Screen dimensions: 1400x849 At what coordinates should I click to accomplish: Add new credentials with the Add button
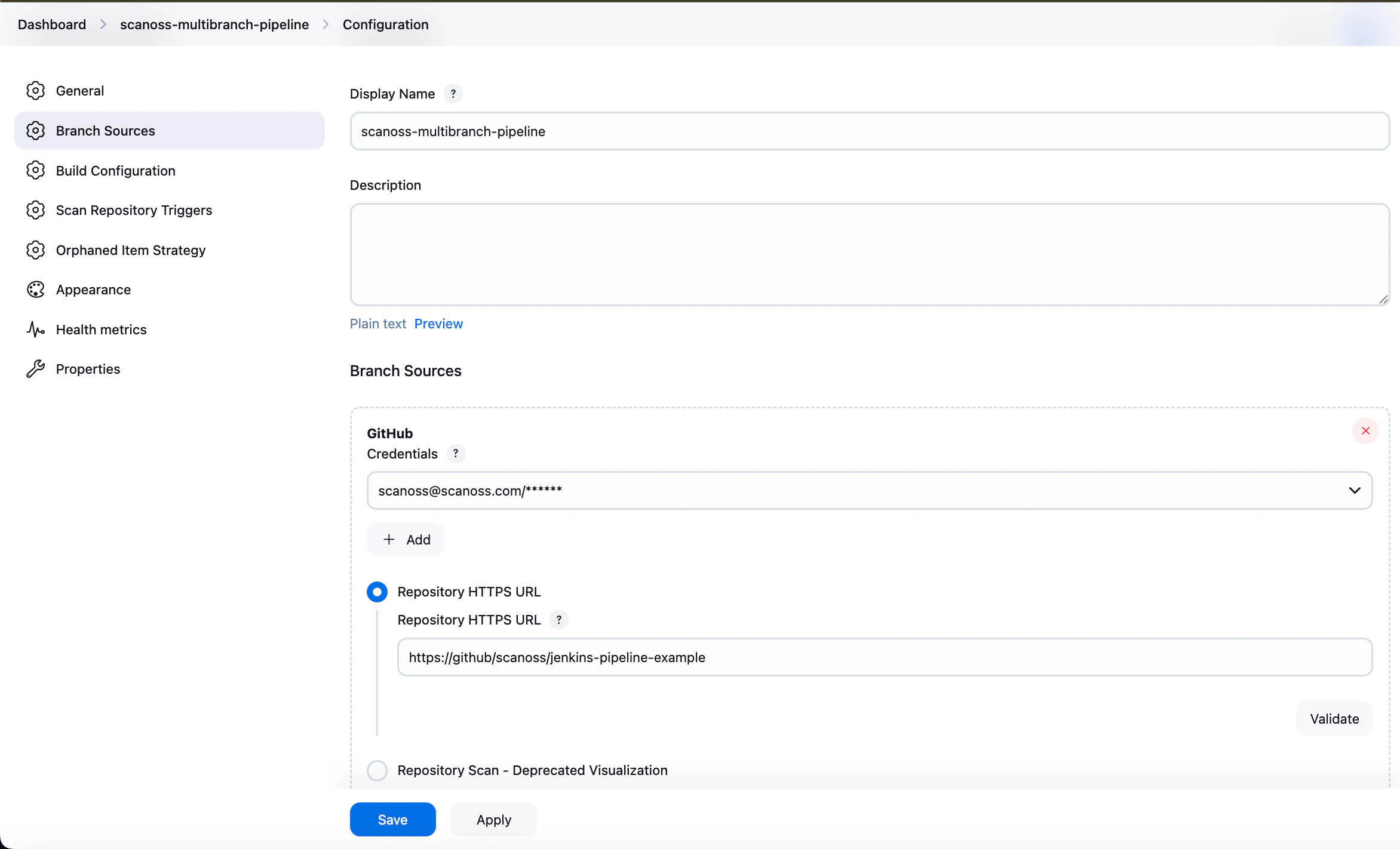tap(405, 539)
